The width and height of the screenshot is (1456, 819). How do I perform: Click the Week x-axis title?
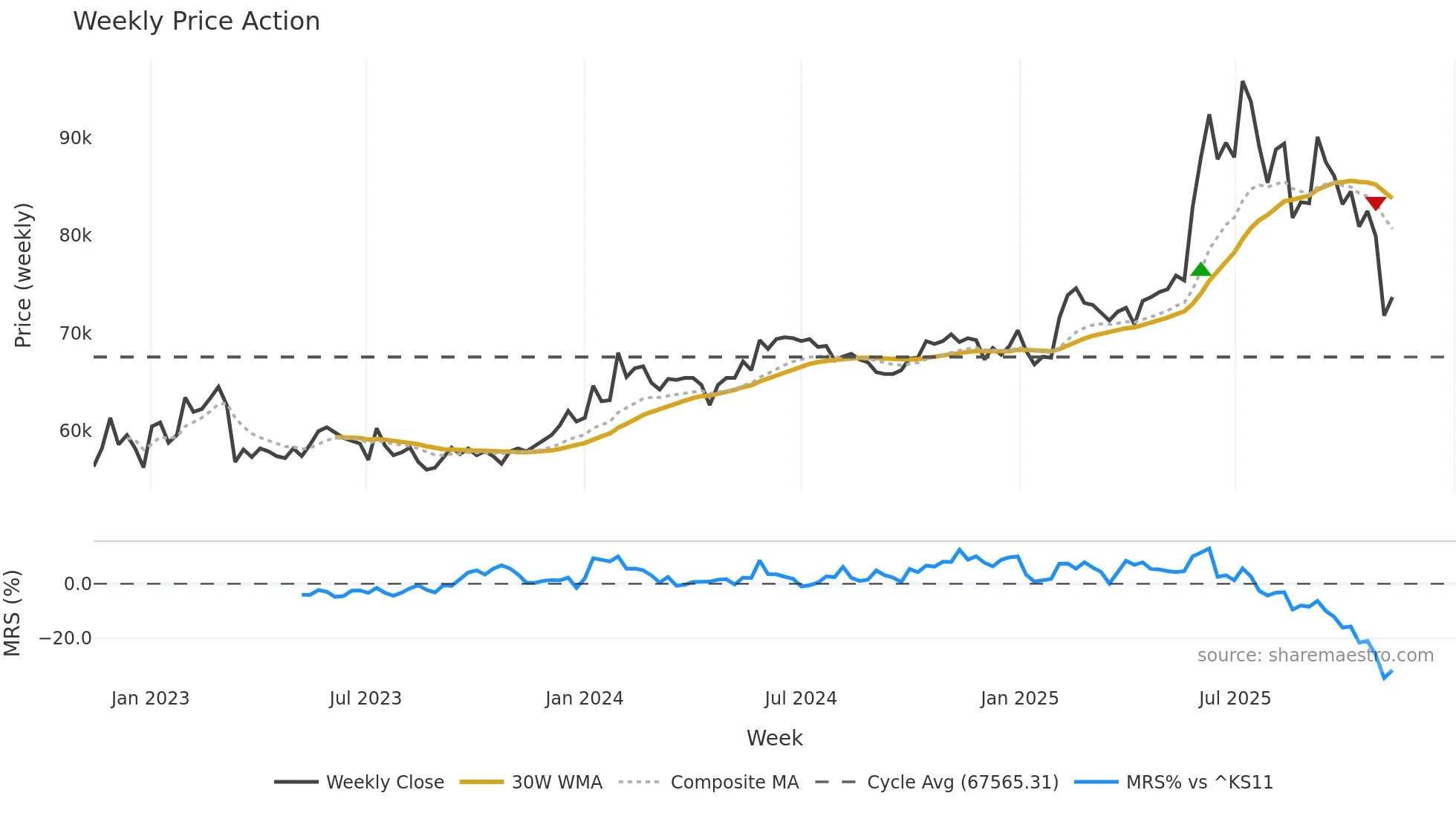coord(774,738)
